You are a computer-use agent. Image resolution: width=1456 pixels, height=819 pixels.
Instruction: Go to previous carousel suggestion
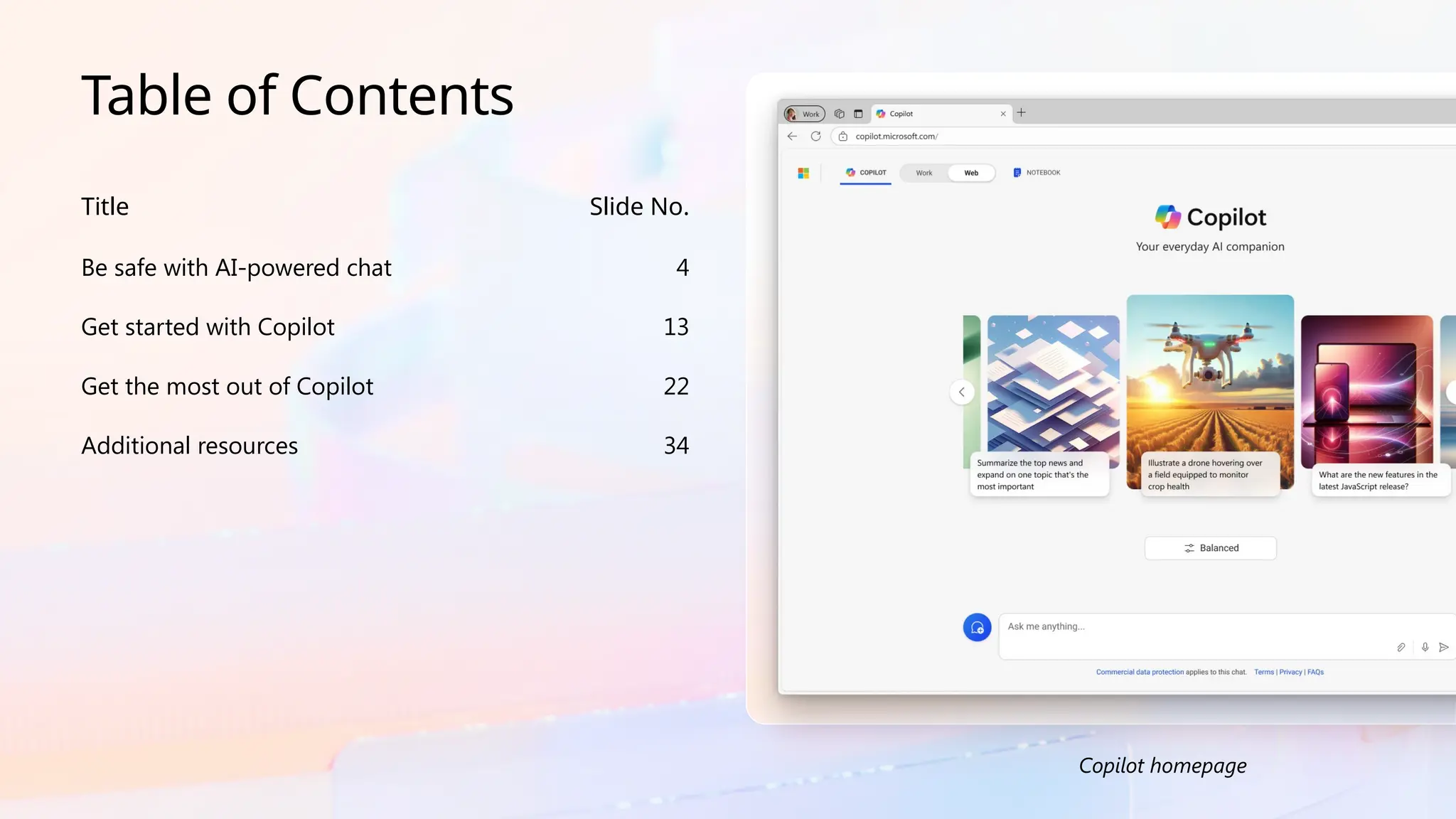(x=962, y=392)
